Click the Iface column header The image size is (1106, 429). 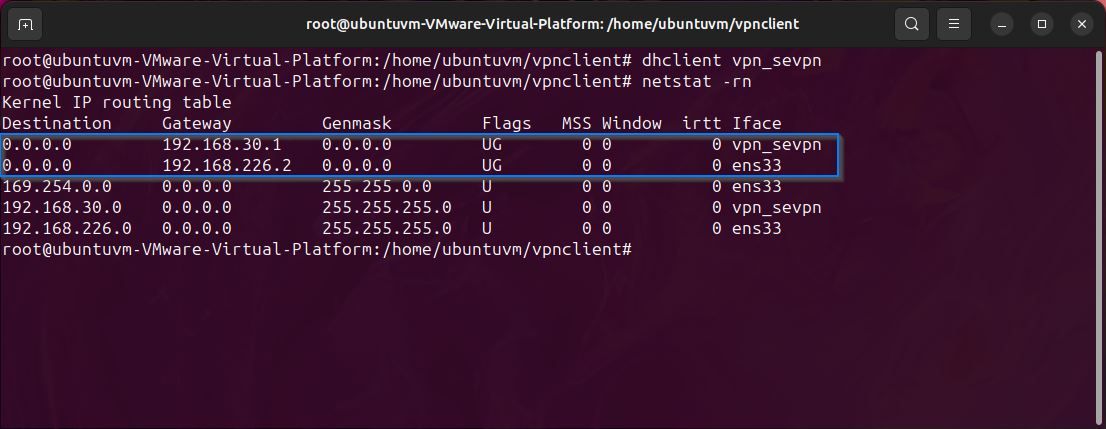click(756, 123)
